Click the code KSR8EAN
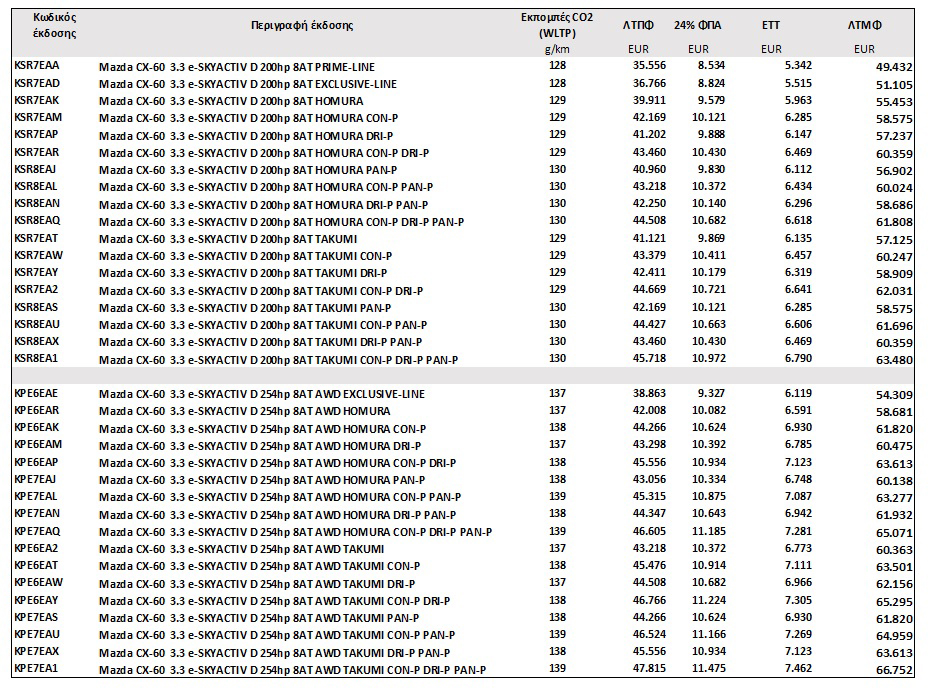930x694 pixels. point(37,203)
